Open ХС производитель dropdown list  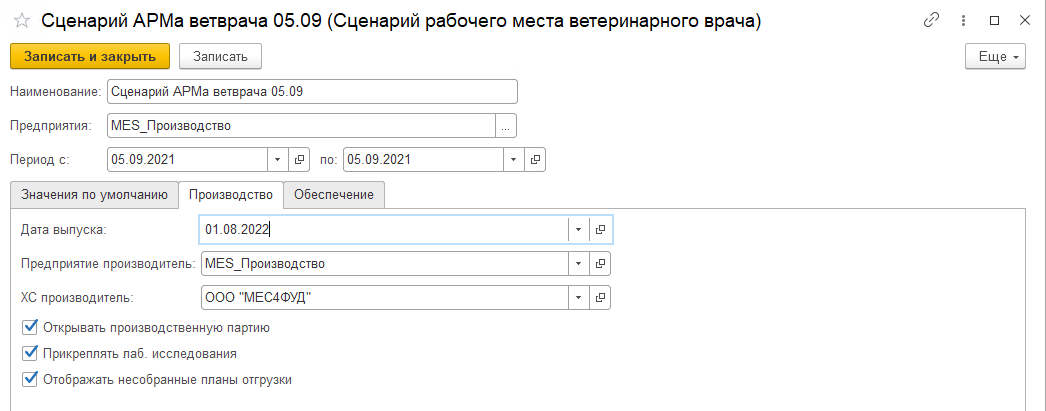click(x=578, y=297)
